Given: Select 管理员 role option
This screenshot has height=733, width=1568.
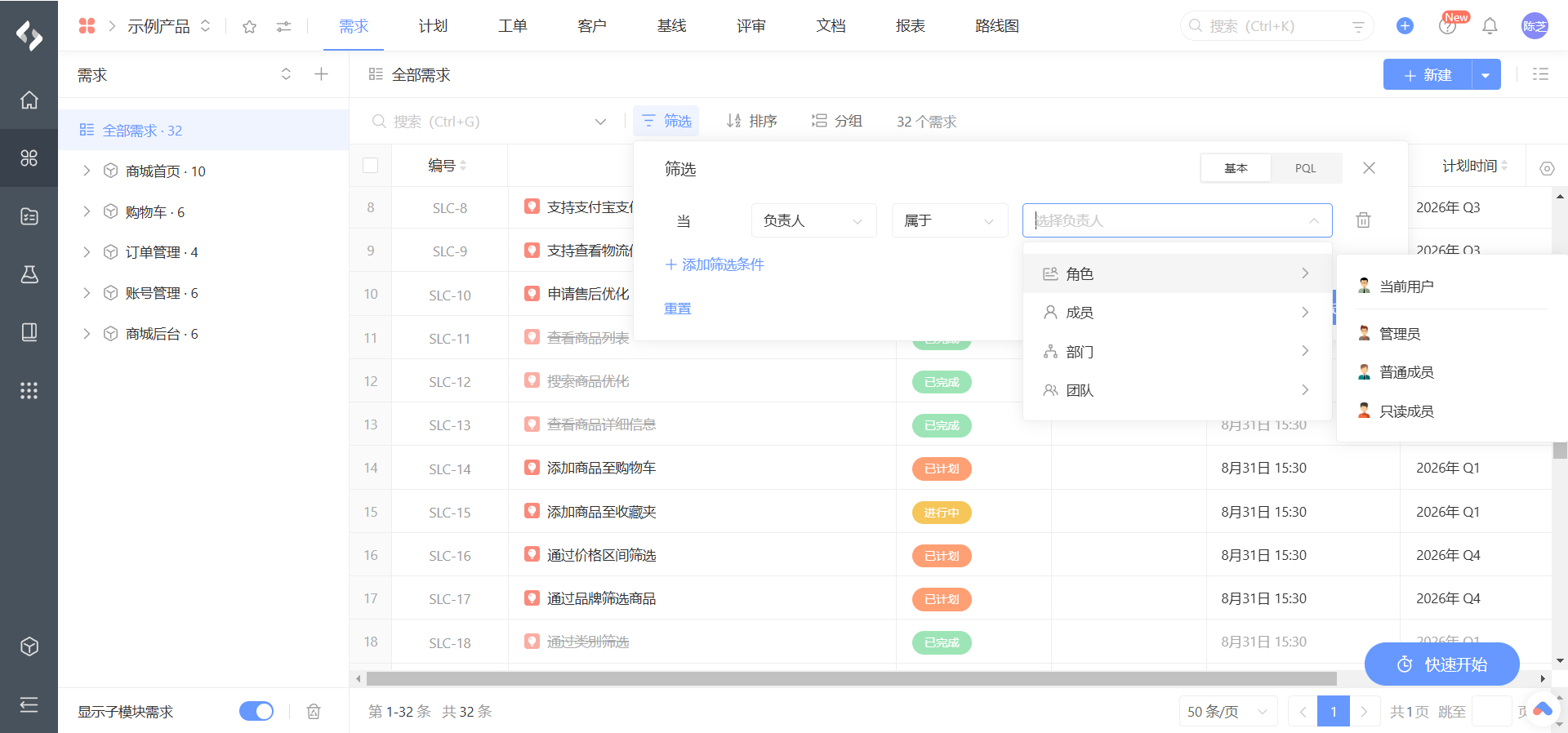Looking at the screenshot, I should (x=1452, y=333).
